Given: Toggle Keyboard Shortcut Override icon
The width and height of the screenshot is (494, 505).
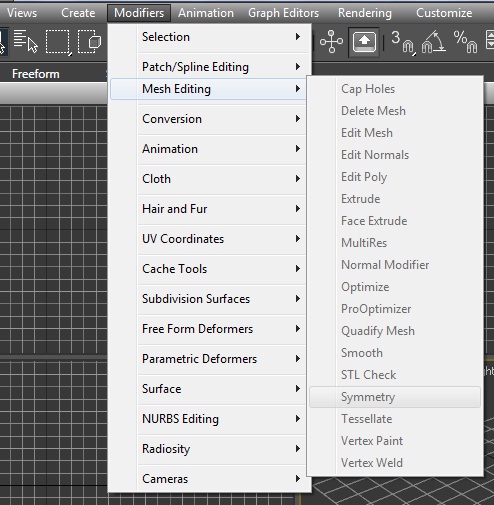Looking at the screenshot, I should 364,42.
